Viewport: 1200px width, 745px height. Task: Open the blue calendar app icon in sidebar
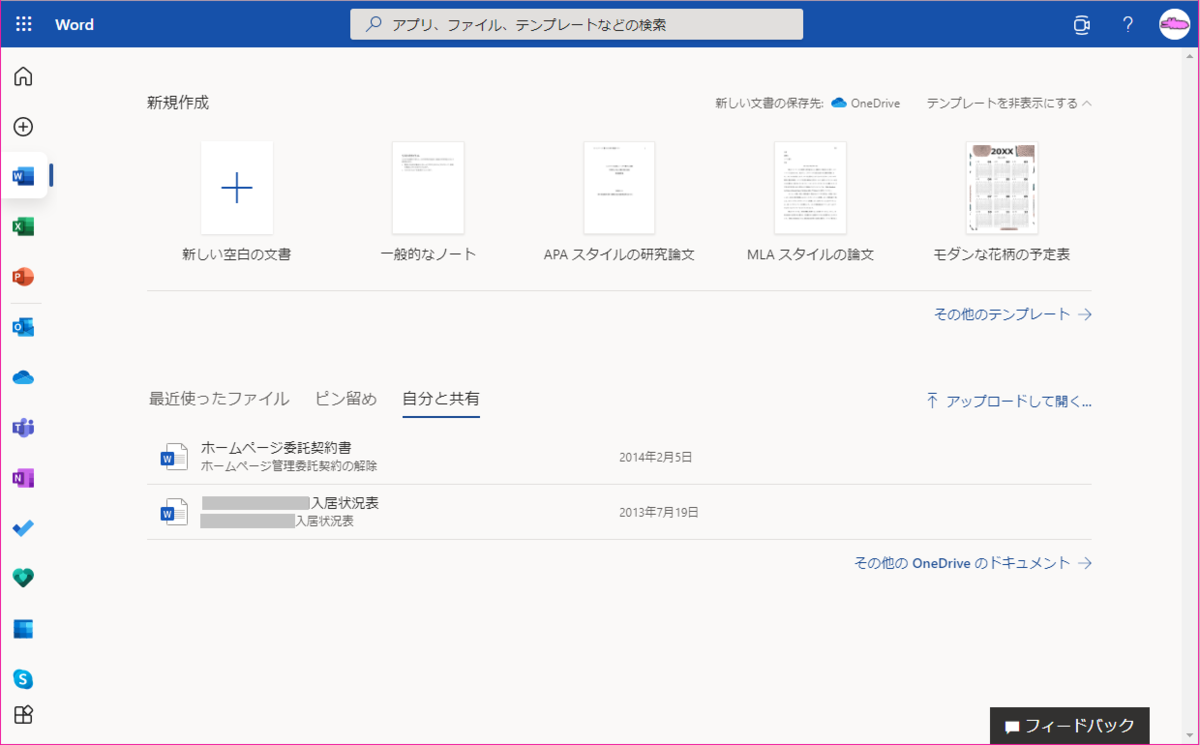pyautogui.click(x=23, y=629)
